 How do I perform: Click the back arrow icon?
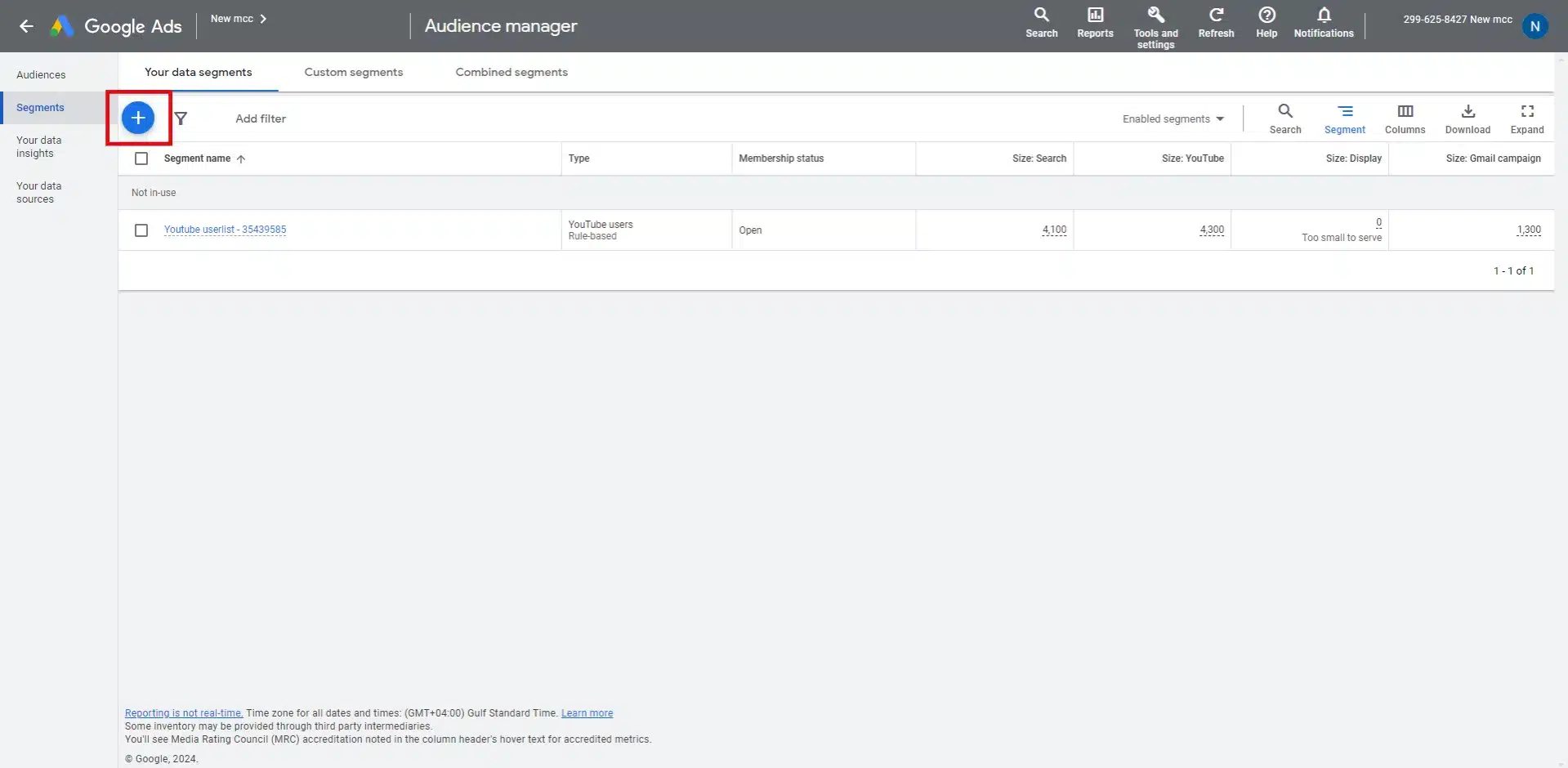[26, 26]
